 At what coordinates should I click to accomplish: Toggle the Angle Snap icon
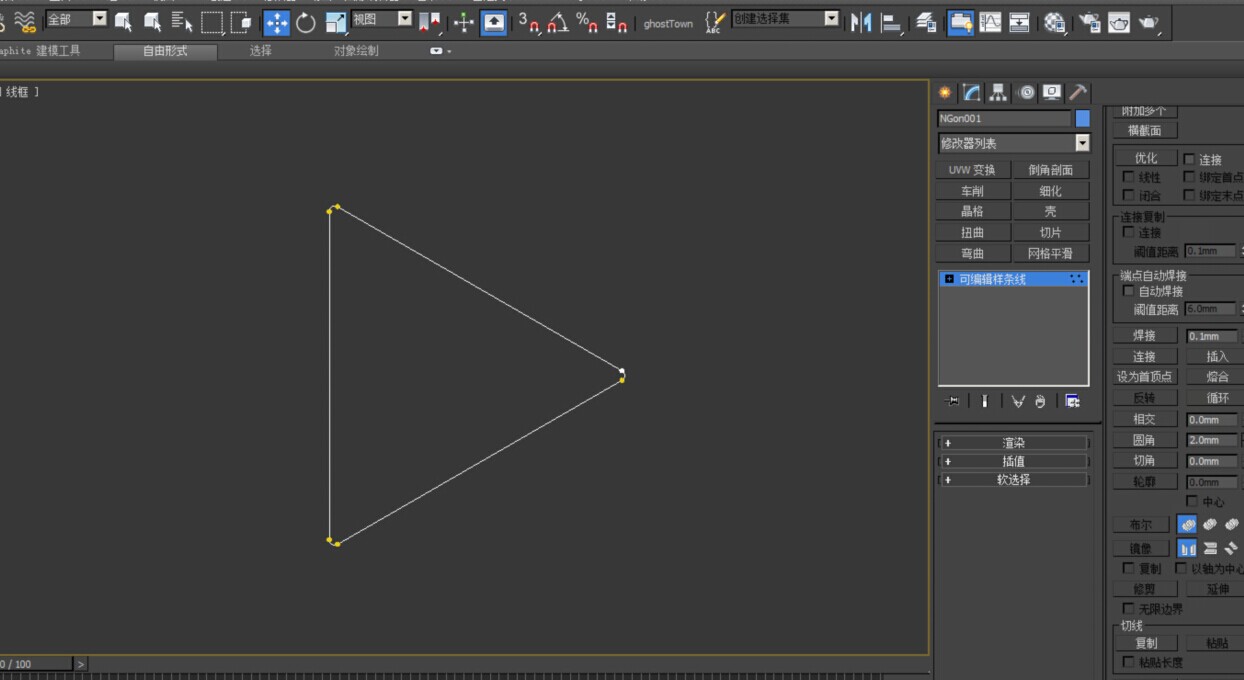(x=558, y=22)
